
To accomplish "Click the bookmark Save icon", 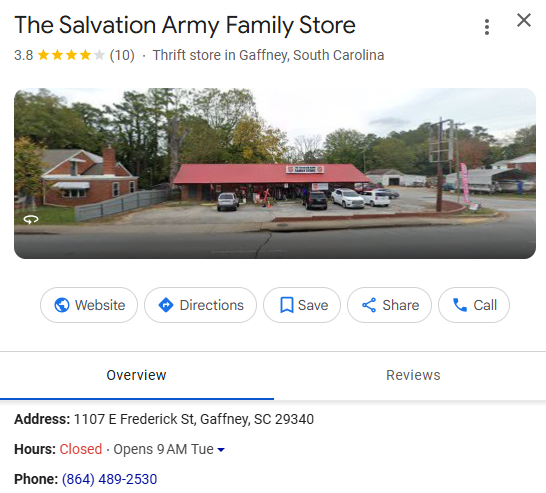I will [x=287, y=305].
